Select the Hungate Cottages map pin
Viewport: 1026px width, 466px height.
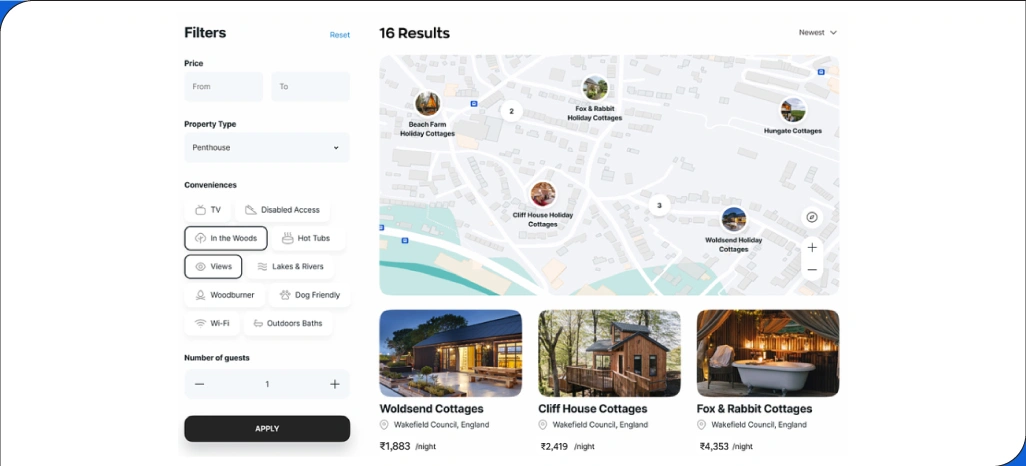pos(792,110)
